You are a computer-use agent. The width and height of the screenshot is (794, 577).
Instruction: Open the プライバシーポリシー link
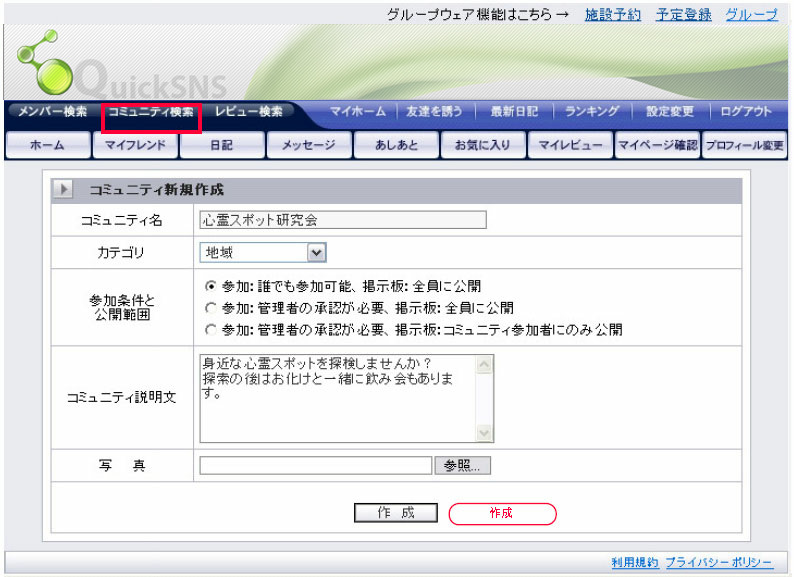(x=719, y=562)
